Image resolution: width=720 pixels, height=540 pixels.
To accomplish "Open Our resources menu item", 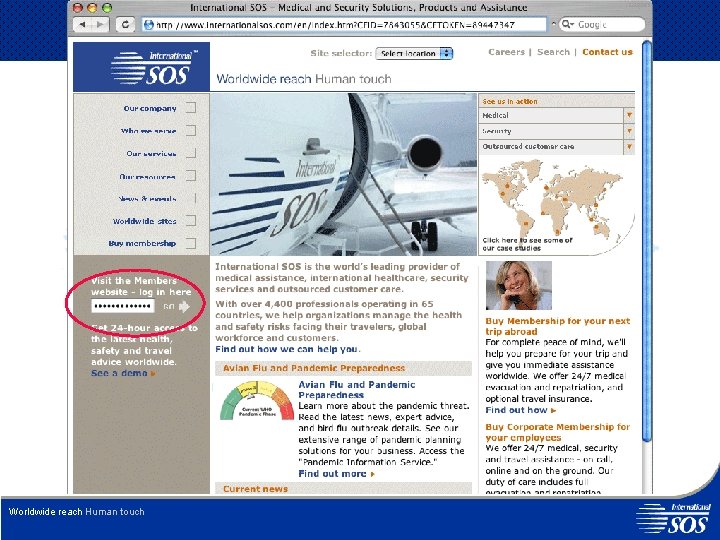I will pyautogui.click(x=147, y=176).
